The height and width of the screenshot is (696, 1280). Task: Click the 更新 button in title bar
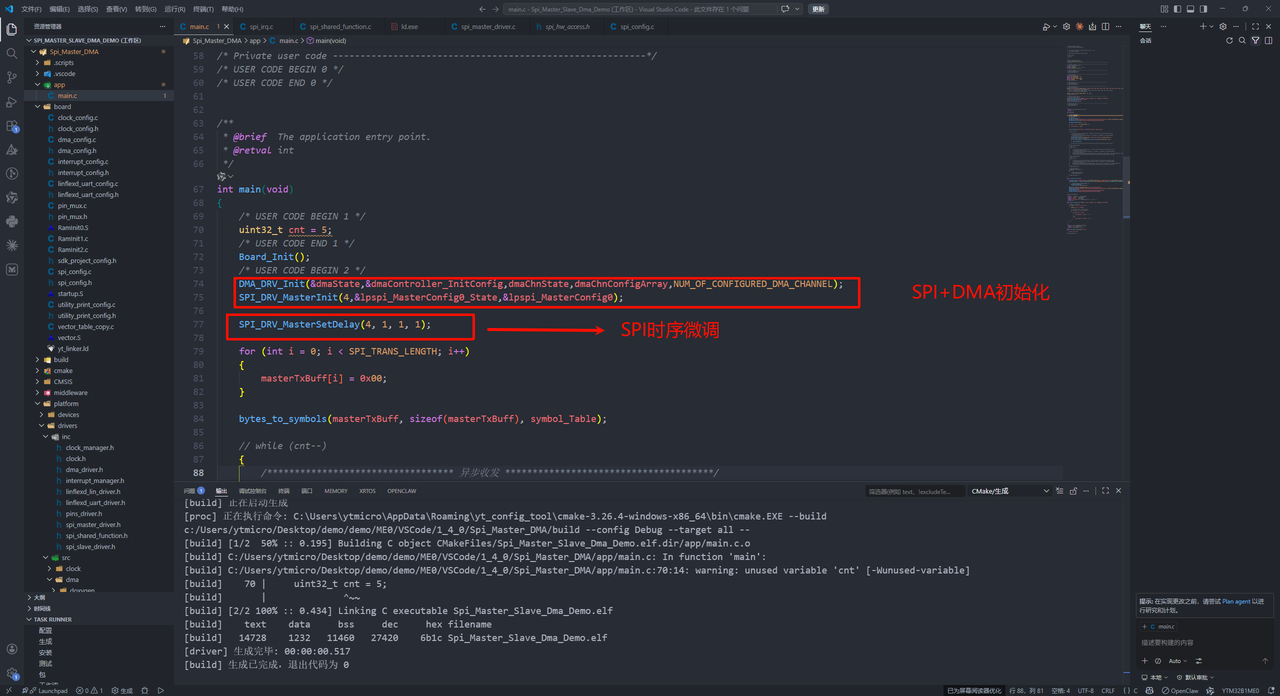(x=818, y=9)
